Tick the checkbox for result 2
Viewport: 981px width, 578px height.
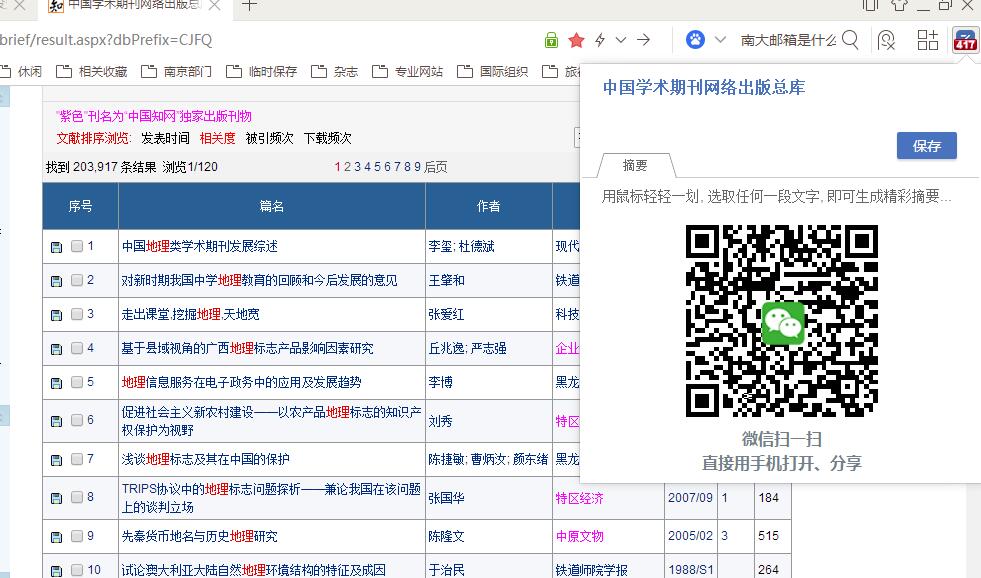[77, 280]
